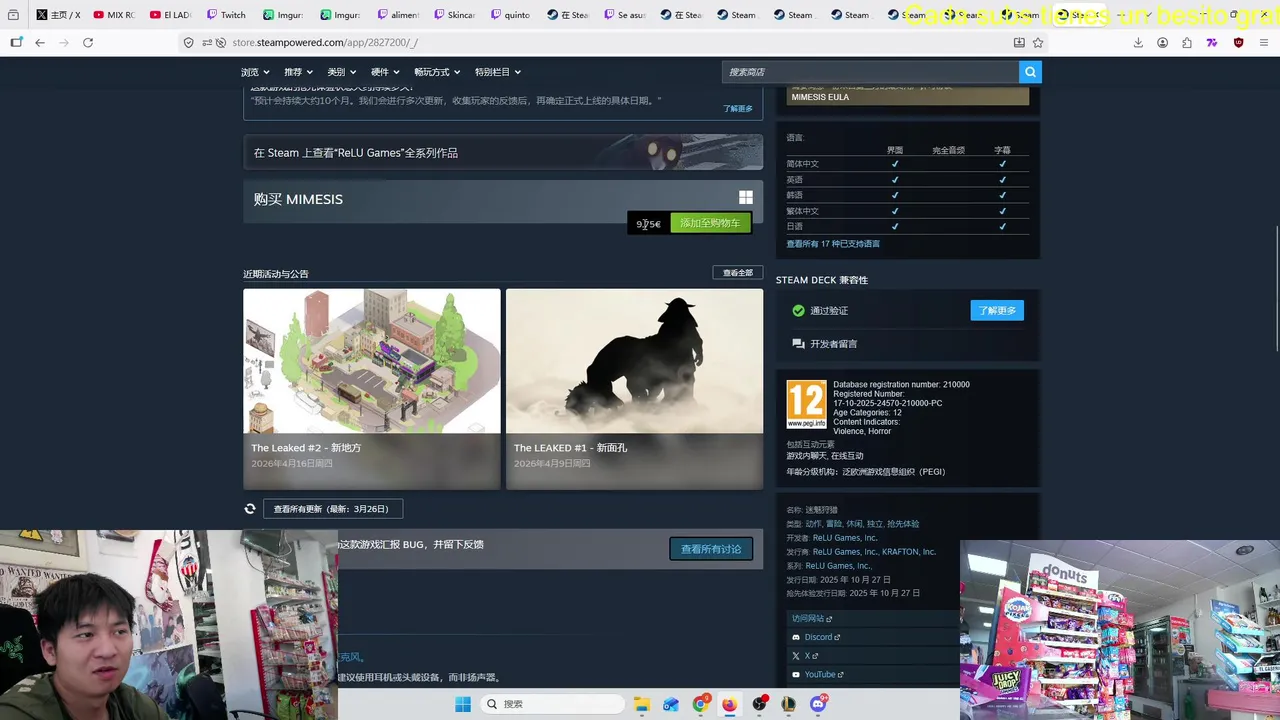Go forward using the browser forward arrow

tap(64, 42)
